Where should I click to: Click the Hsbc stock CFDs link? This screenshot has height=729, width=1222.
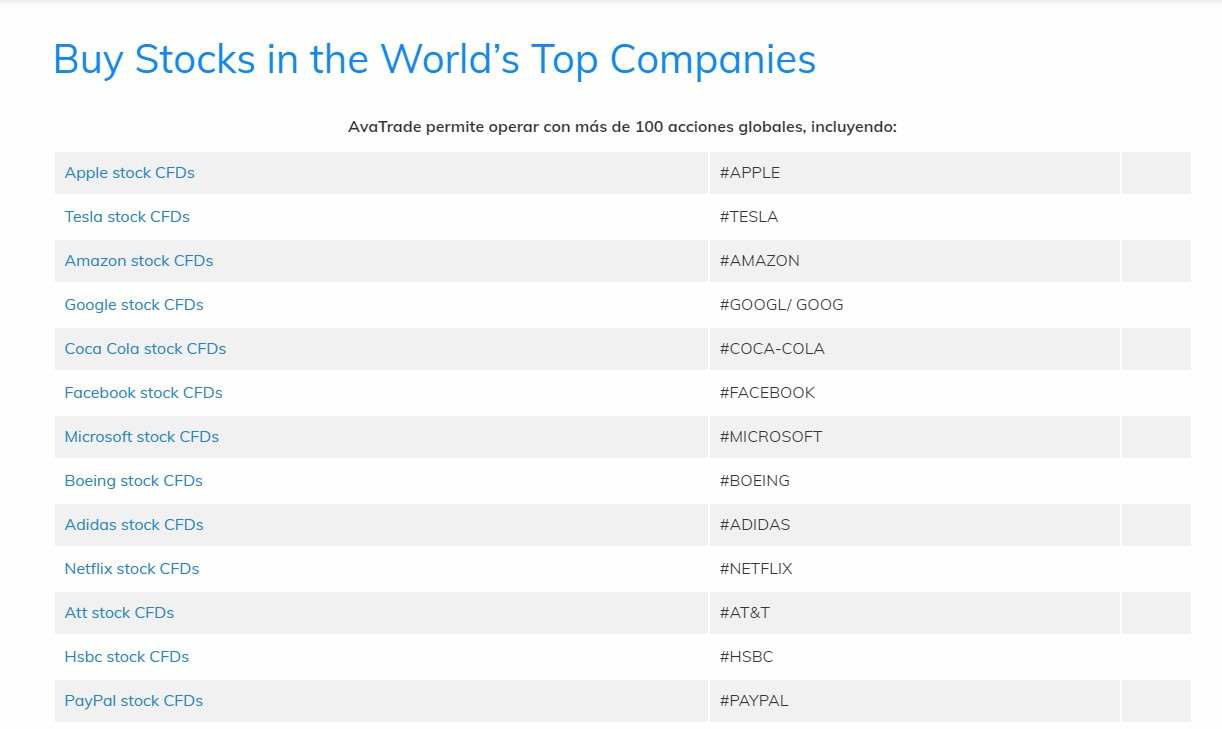126,657
